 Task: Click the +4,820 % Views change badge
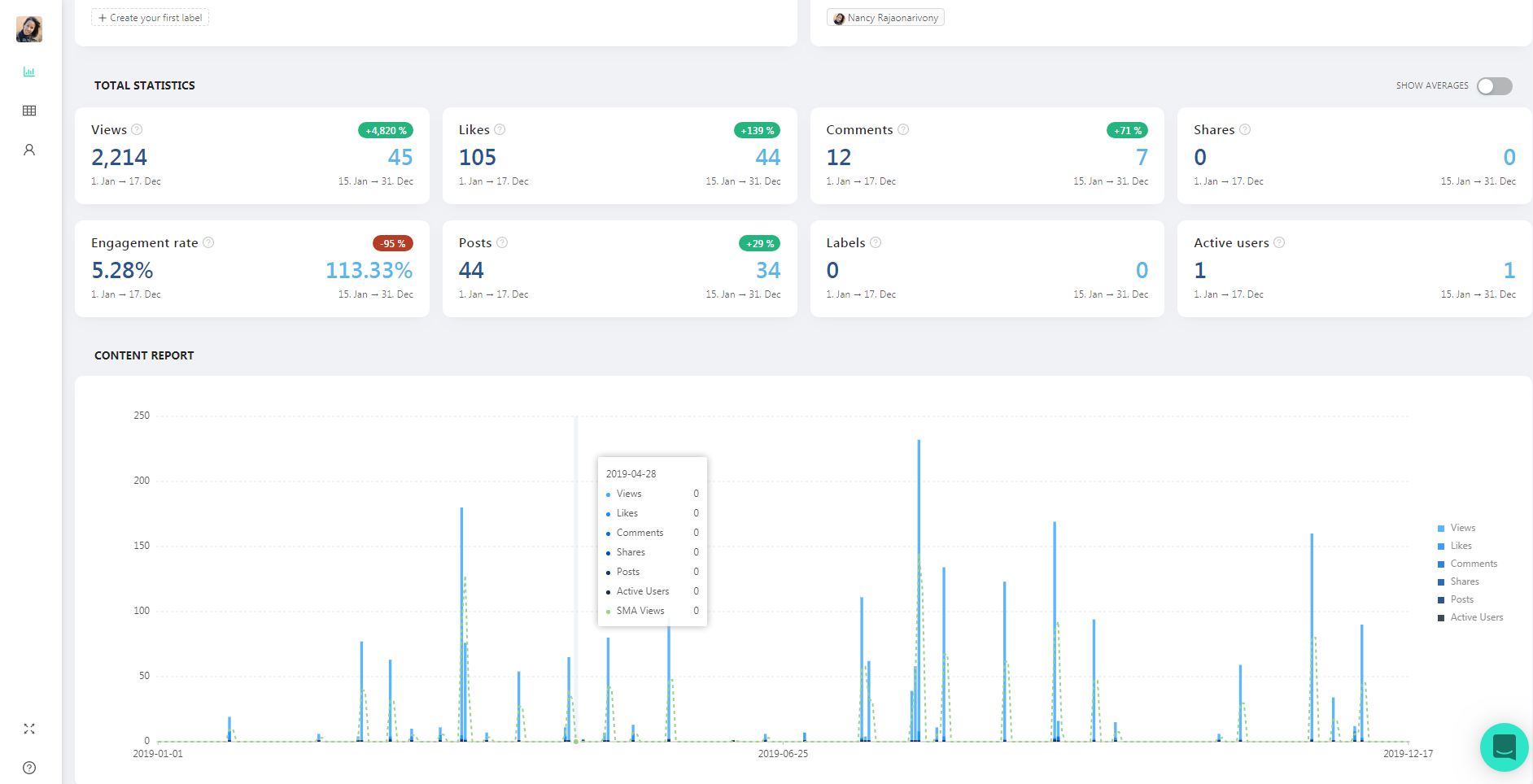tap(386, 130)
